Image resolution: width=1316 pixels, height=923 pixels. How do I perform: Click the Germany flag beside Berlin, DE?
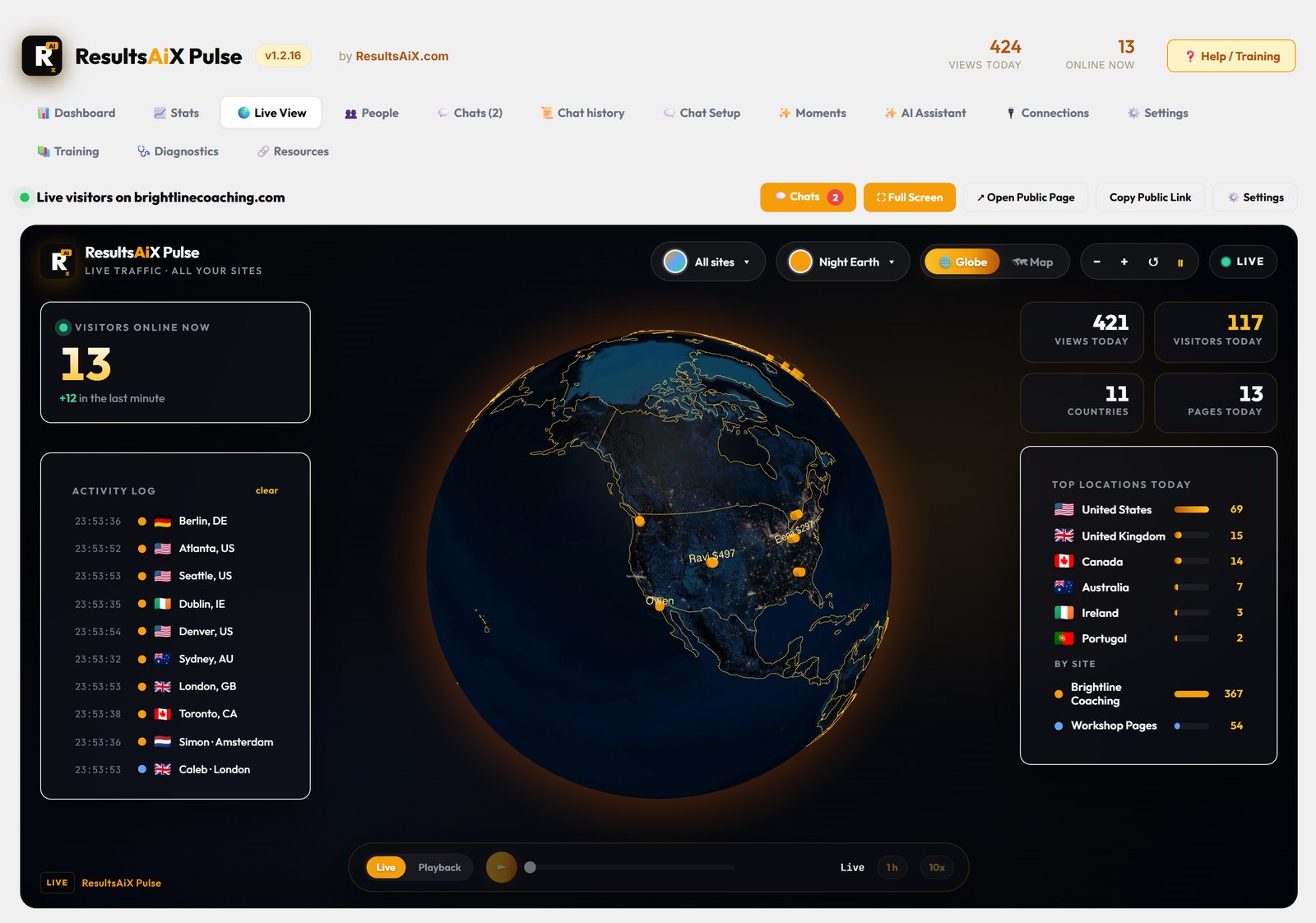(x=163, y=522)
